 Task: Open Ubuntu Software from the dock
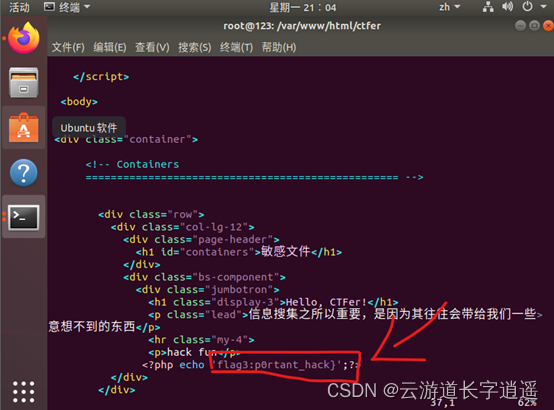point(24,128)
